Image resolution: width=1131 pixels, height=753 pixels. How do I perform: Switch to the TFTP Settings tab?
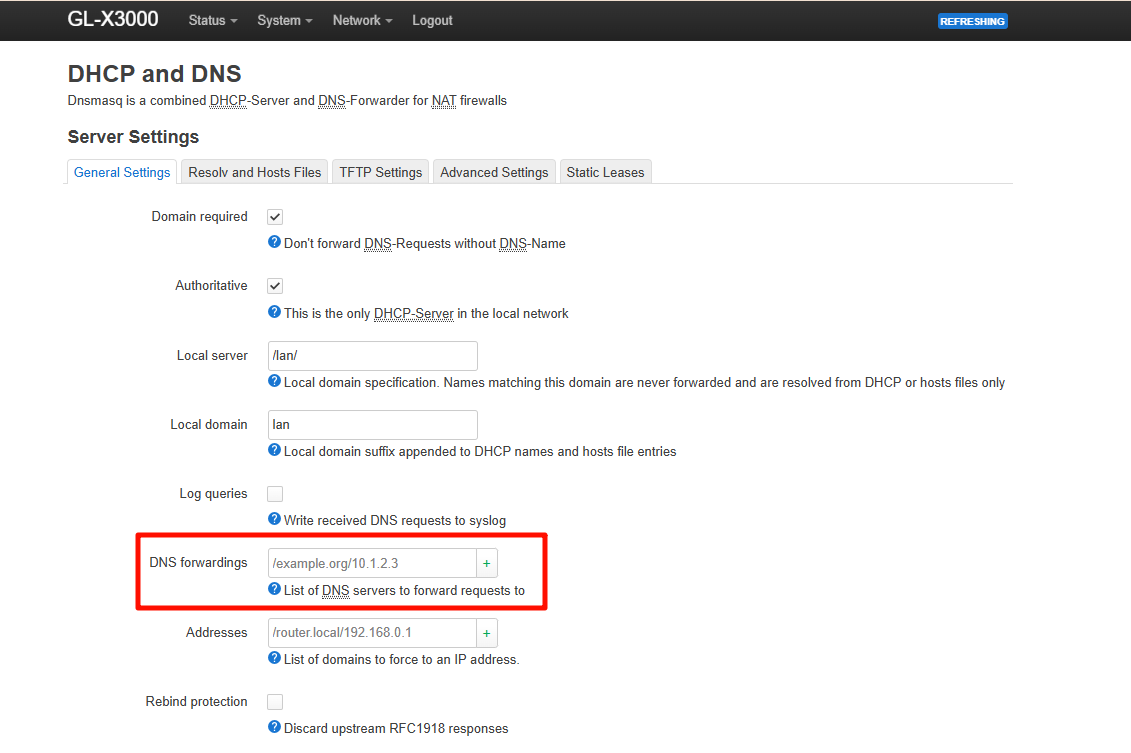tap(380, 171)
